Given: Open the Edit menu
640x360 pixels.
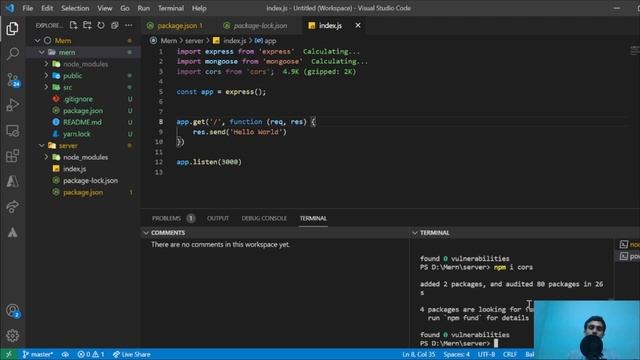Looking at the screenshot, I should point(47,8).
